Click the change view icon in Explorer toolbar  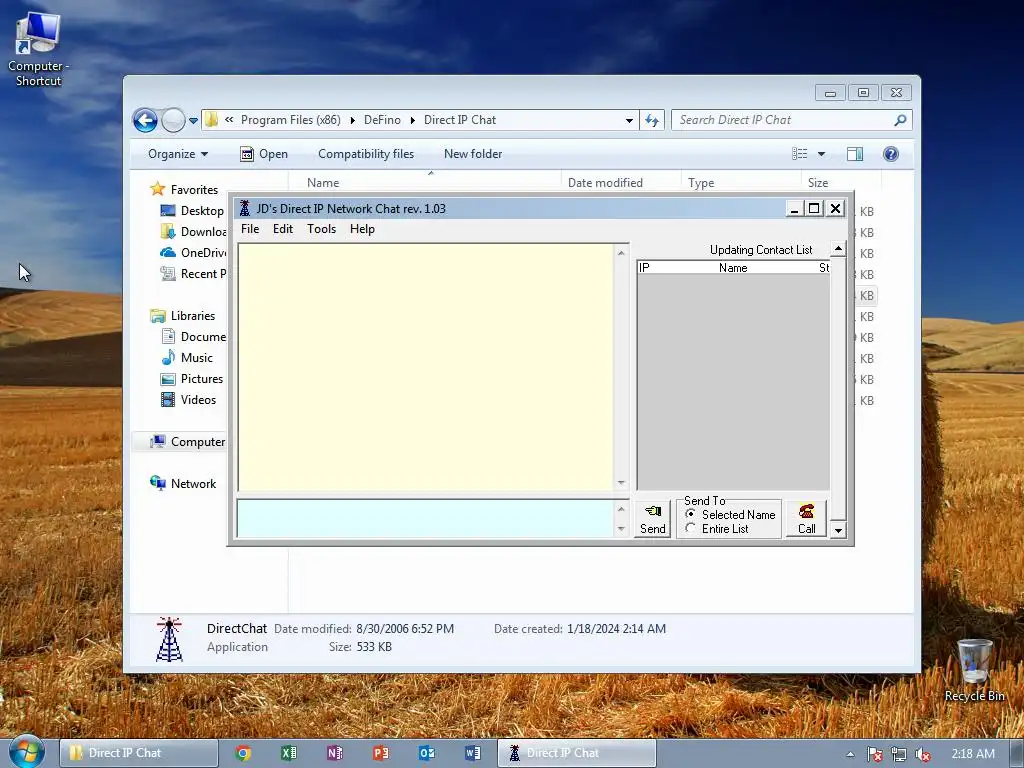[x=799, y=154]
